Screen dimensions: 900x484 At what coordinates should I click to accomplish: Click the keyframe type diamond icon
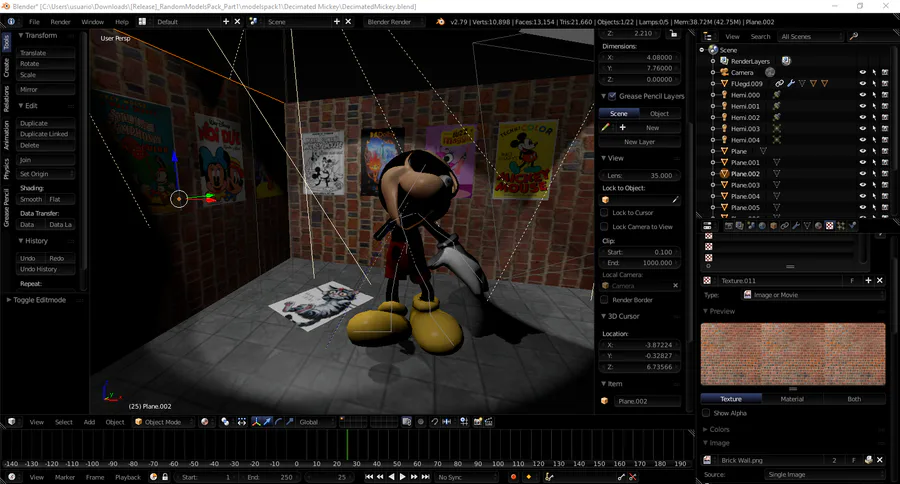[529, 477]
